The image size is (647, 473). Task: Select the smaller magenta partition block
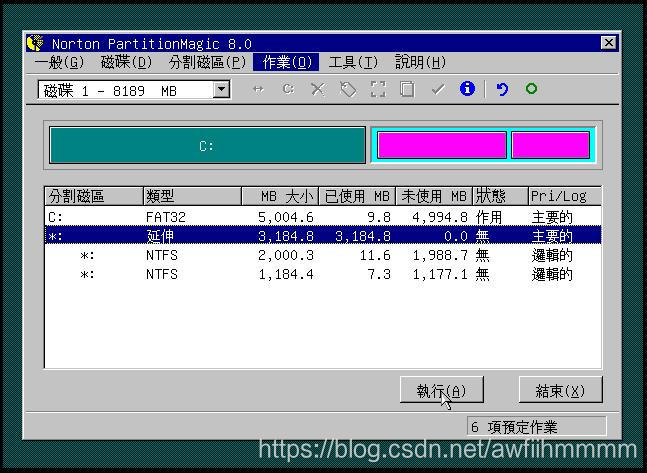point(550,145)
